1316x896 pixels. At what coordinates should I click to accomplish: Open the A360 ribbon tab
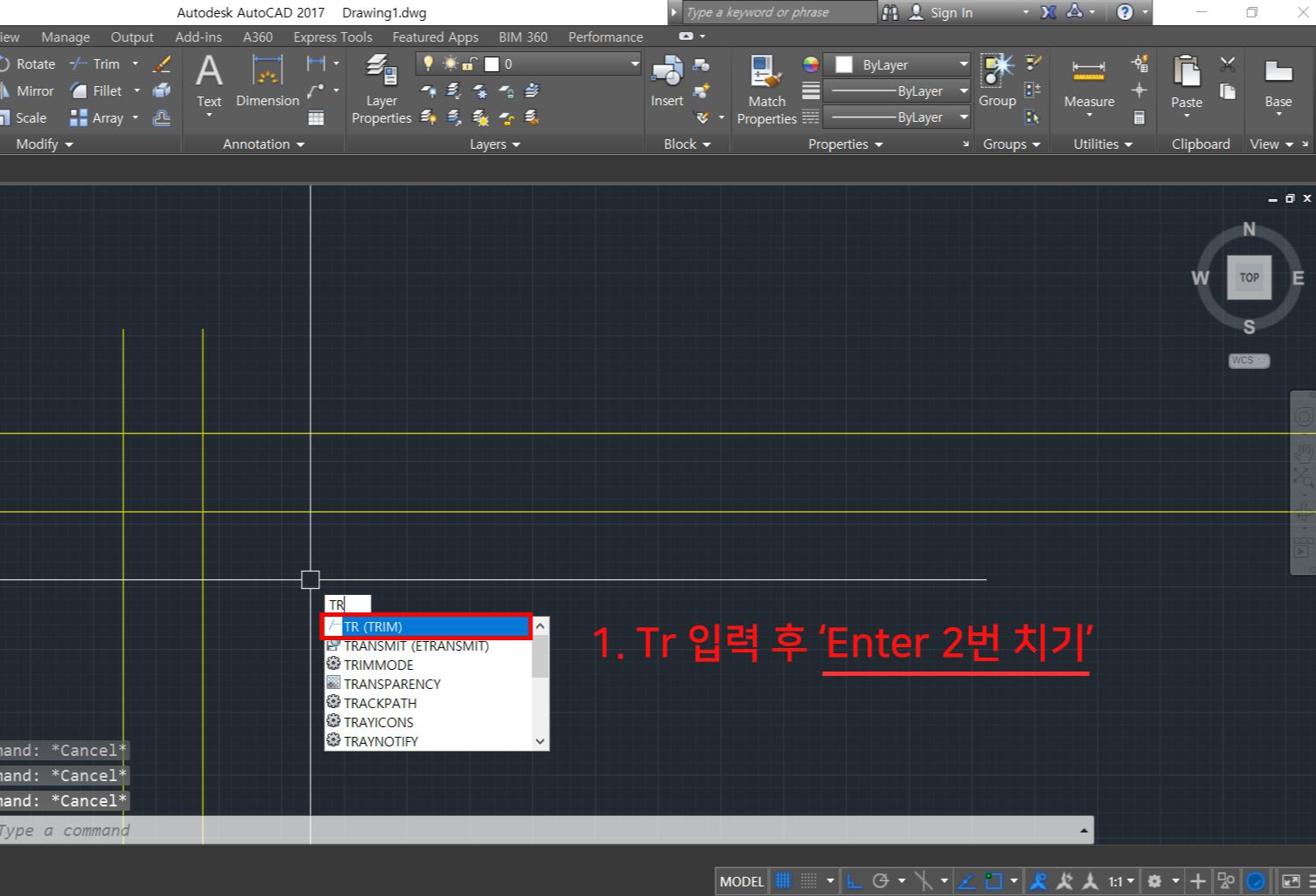(x=257, y=37)
